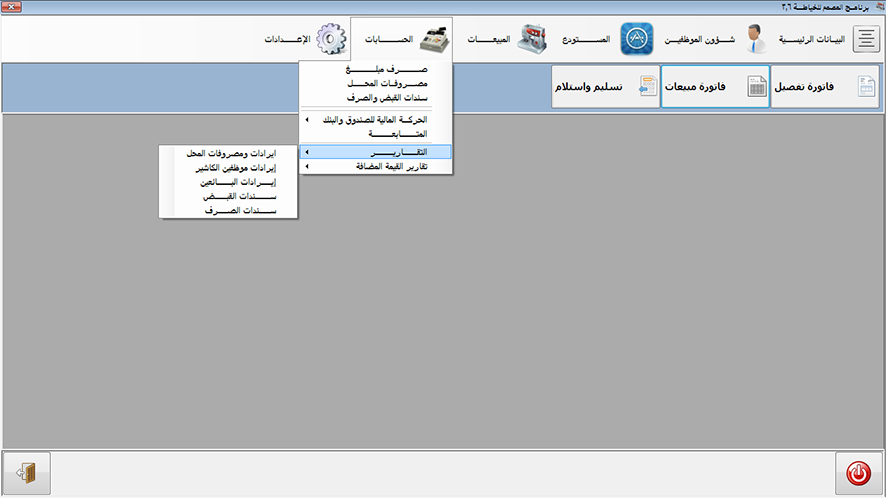Open the فاتورة تفصيل invoice button

[825, 88]
